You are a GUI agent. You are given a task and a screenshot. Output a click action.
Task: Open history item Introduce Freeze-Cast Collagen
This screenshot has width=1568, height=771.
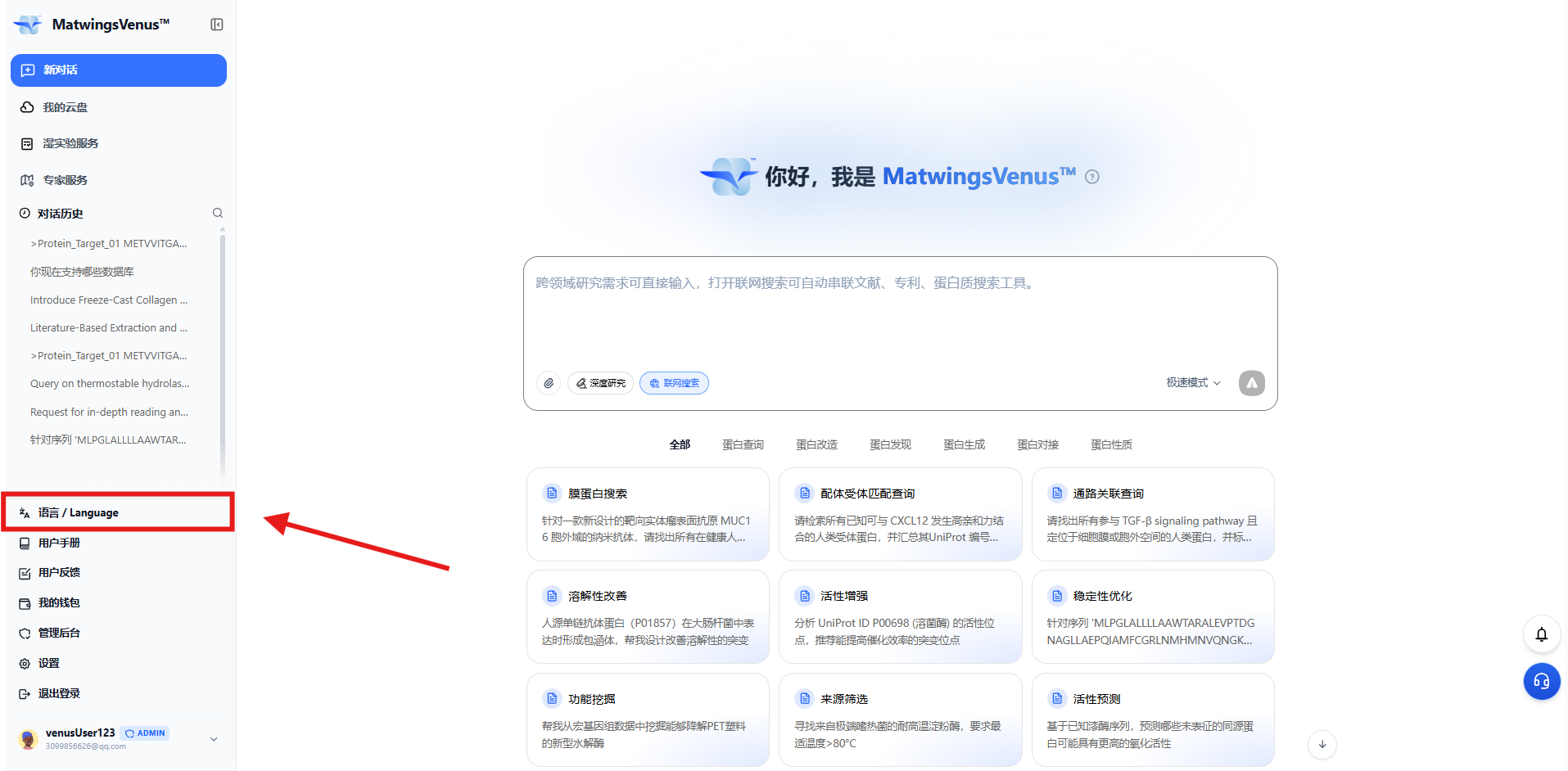(x=109, y=300)
